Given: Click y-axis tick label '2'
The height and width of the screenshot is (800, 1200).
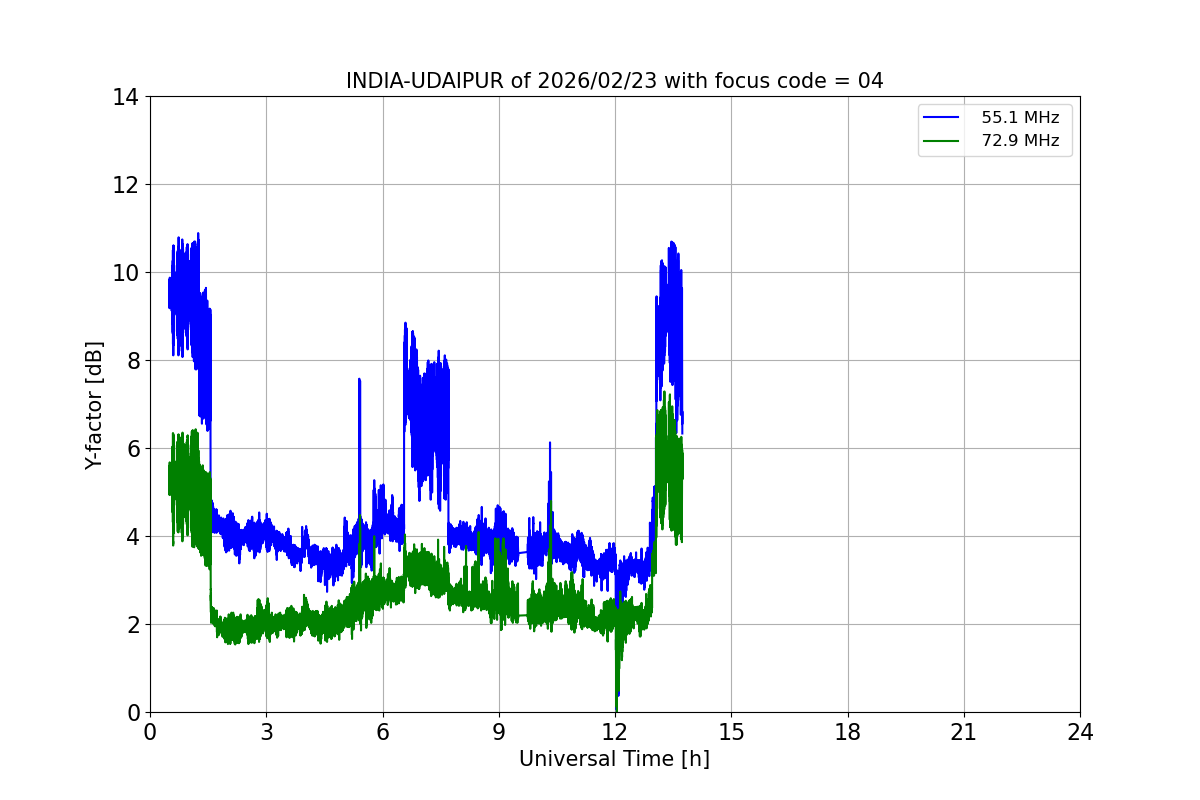Looking at the screenshot, I should tap(133, 625).
